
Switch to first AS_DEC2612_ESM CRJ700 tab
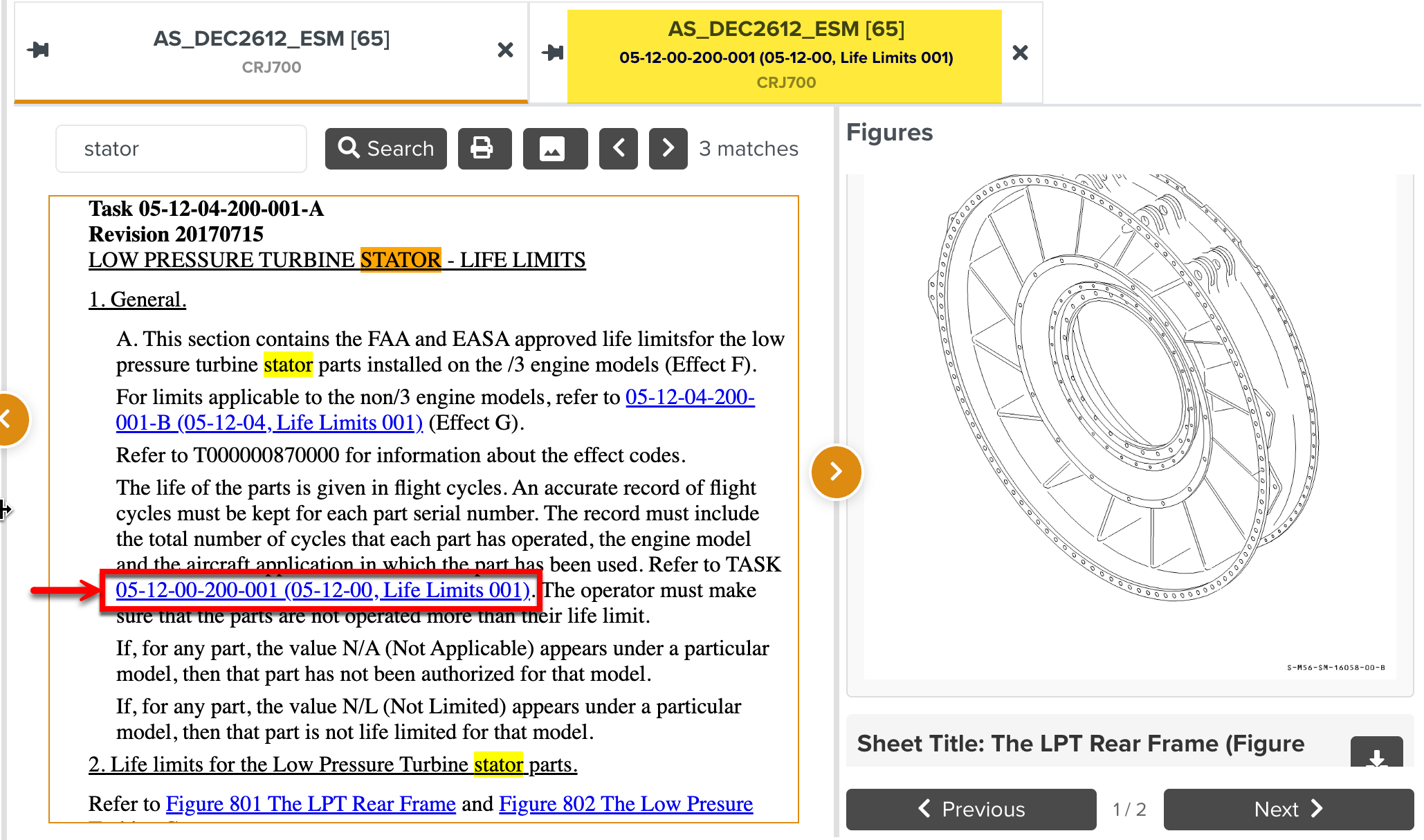point(271,51)
